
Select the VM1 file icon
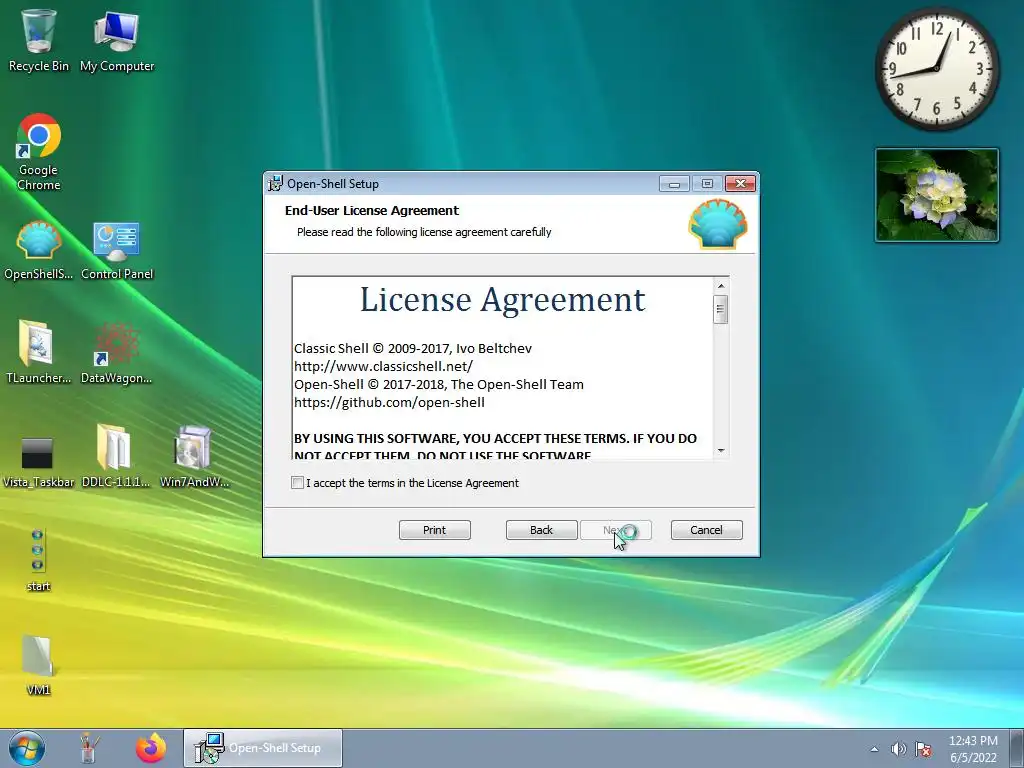tap(38, 664)
